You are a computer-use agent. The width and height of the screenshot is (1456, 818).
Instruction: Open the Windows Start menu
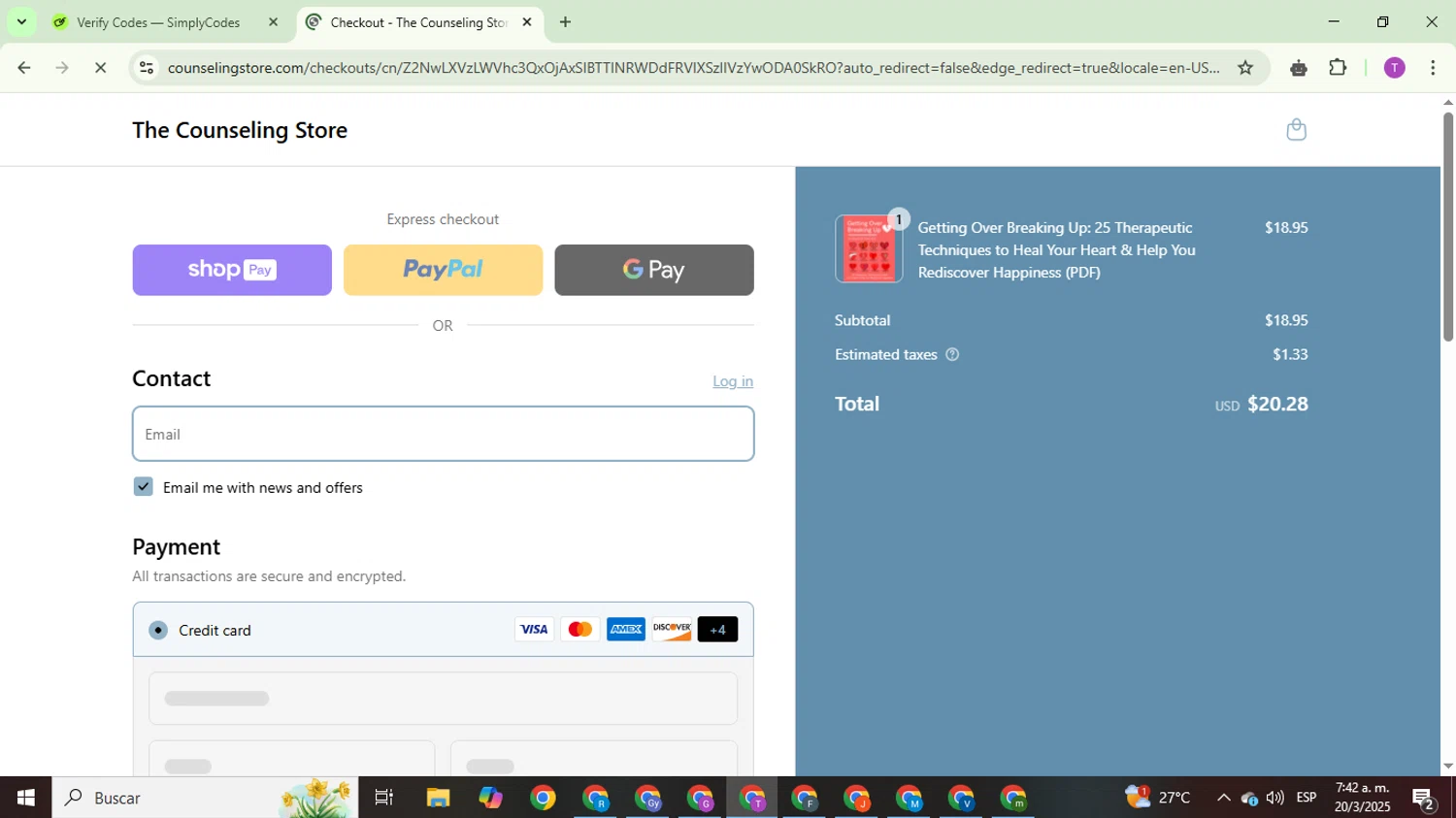point(26,798)
